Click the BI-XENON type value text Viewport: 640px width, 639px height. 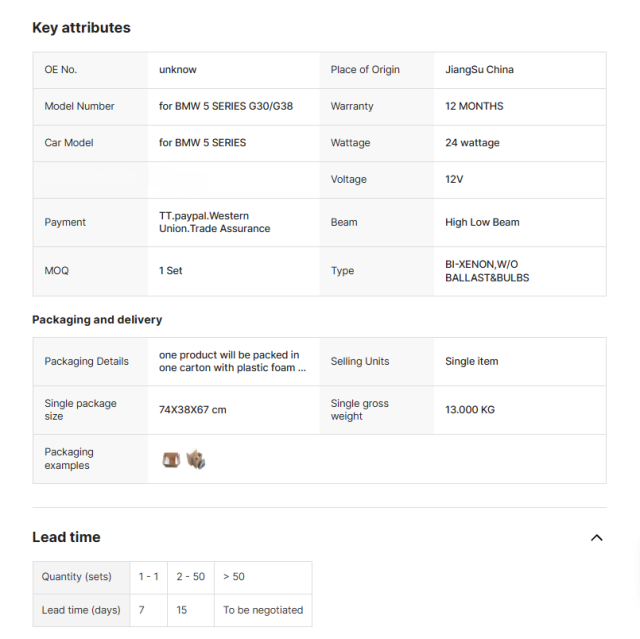point(487,271)
